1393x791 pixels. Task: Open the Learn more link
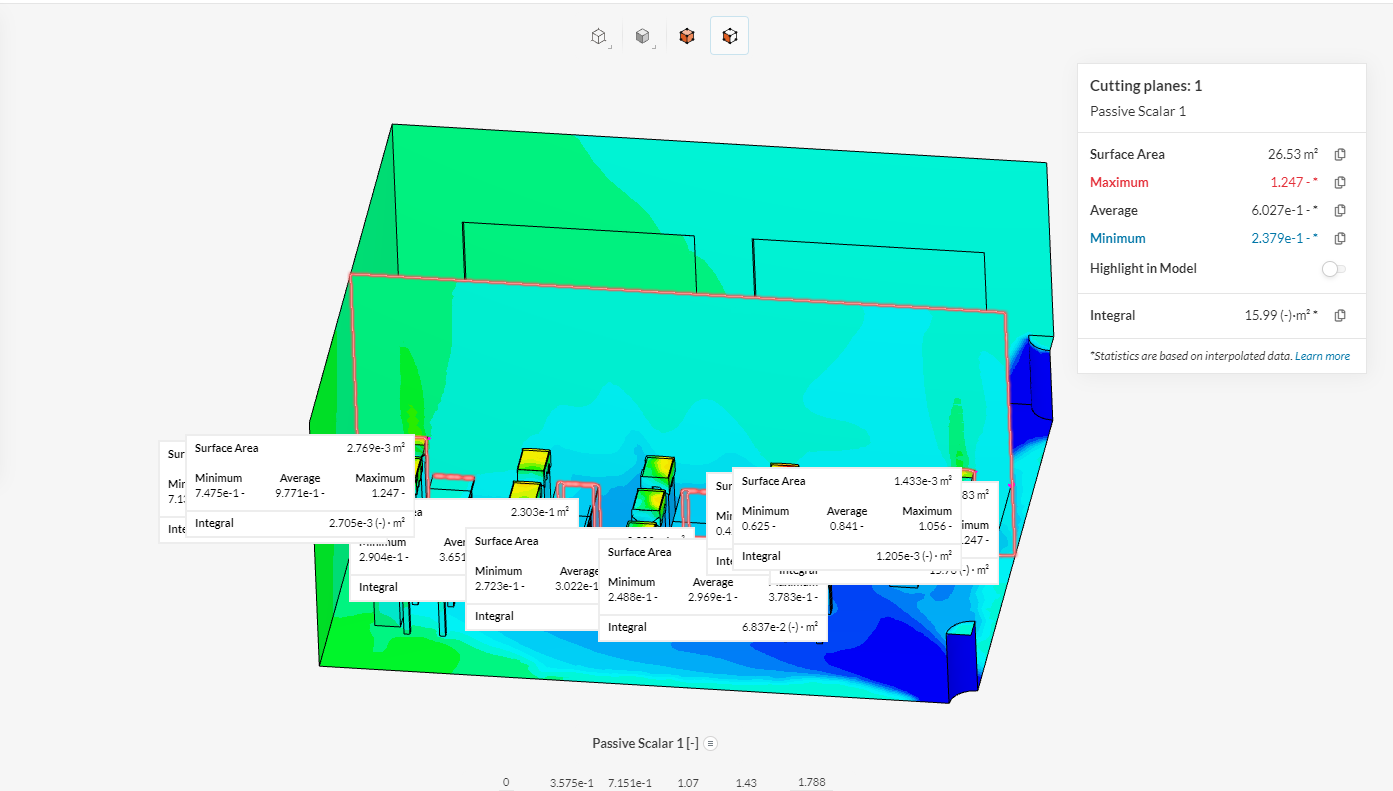pyautogui.click(x=1322, y=356)
